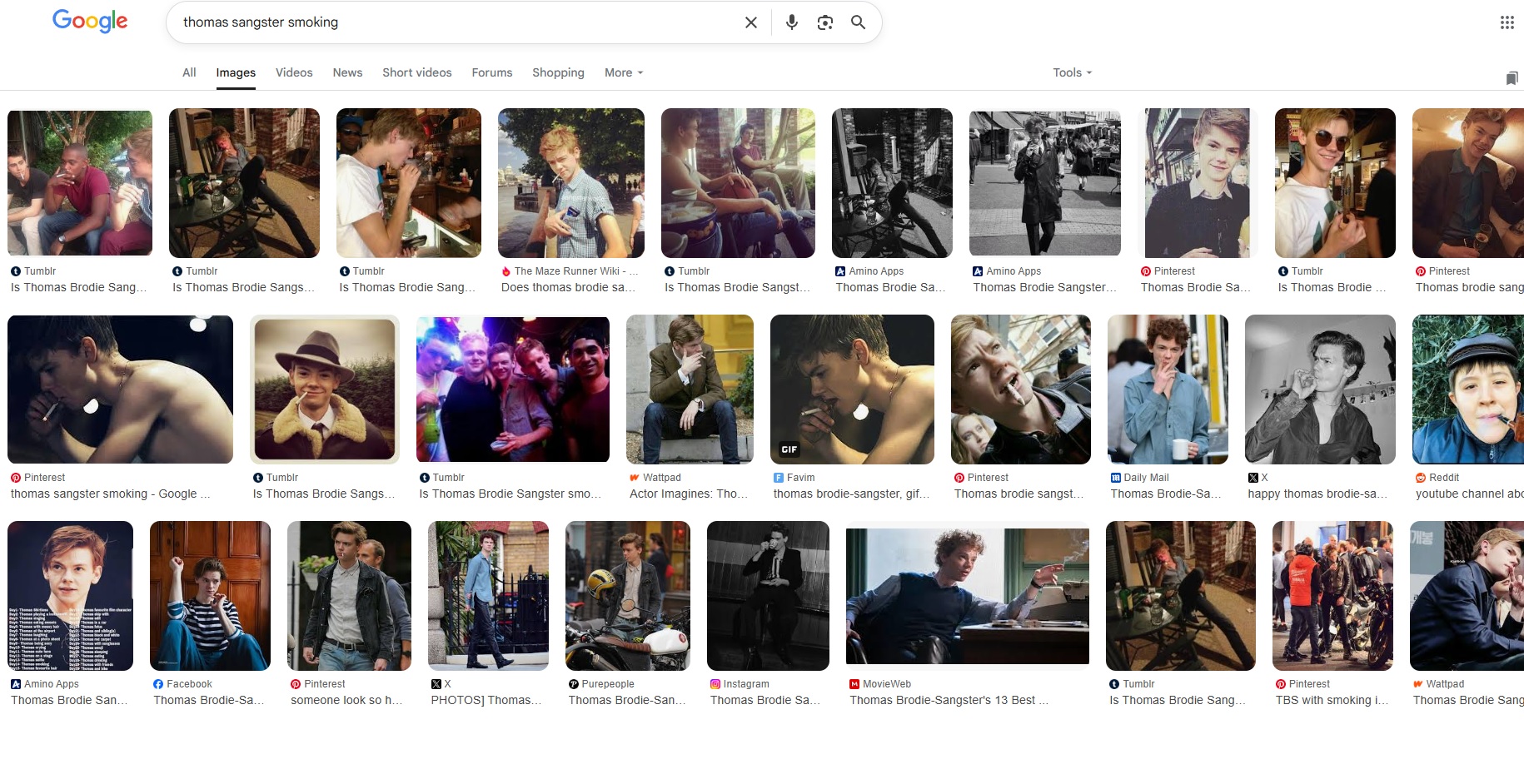The height and width of the screenshot is (784, 1524).
Task: Open the Wattpad bench photo thumbnail
Action: (690, 390)
